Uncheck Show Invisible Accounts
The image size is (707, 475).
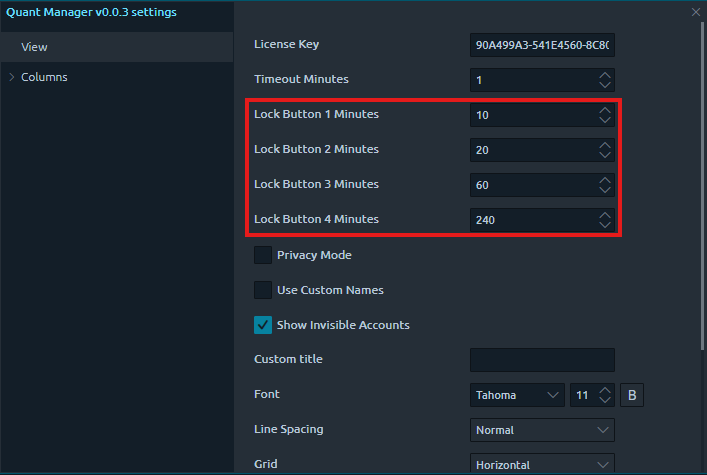(x=263, y=325)
